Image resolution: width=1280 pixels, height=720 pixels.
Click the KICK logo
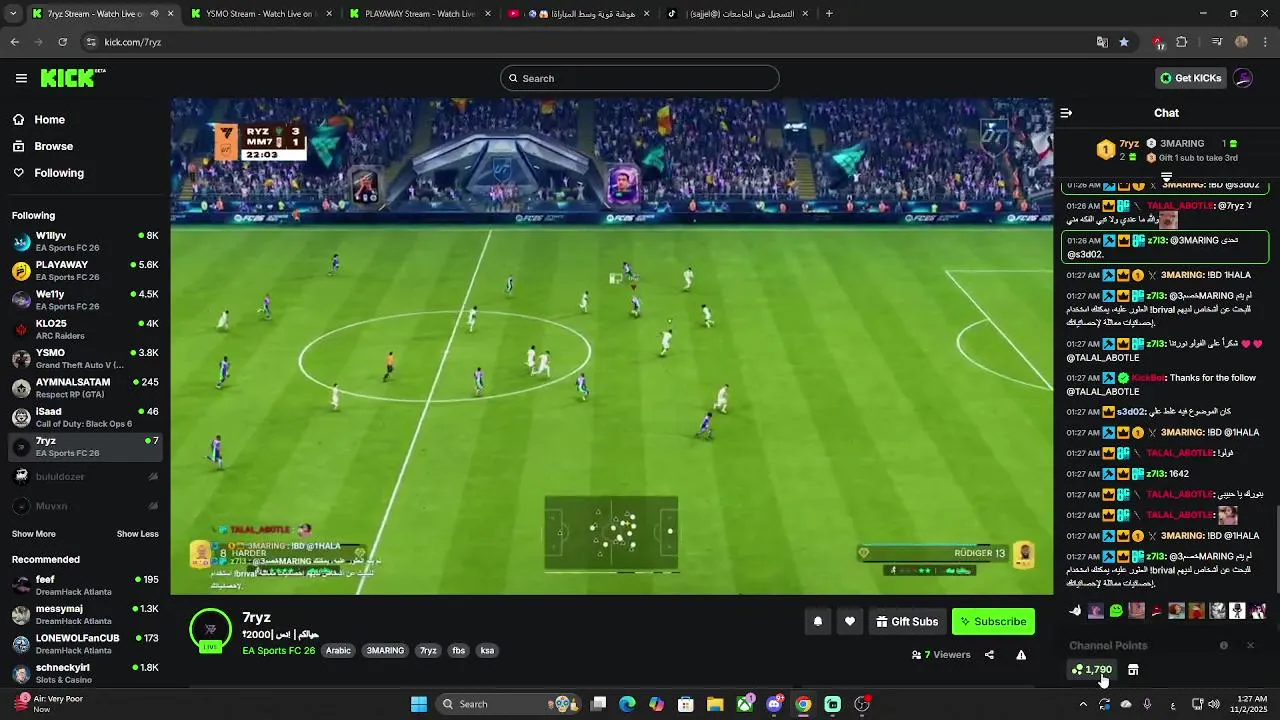point(72,78)
